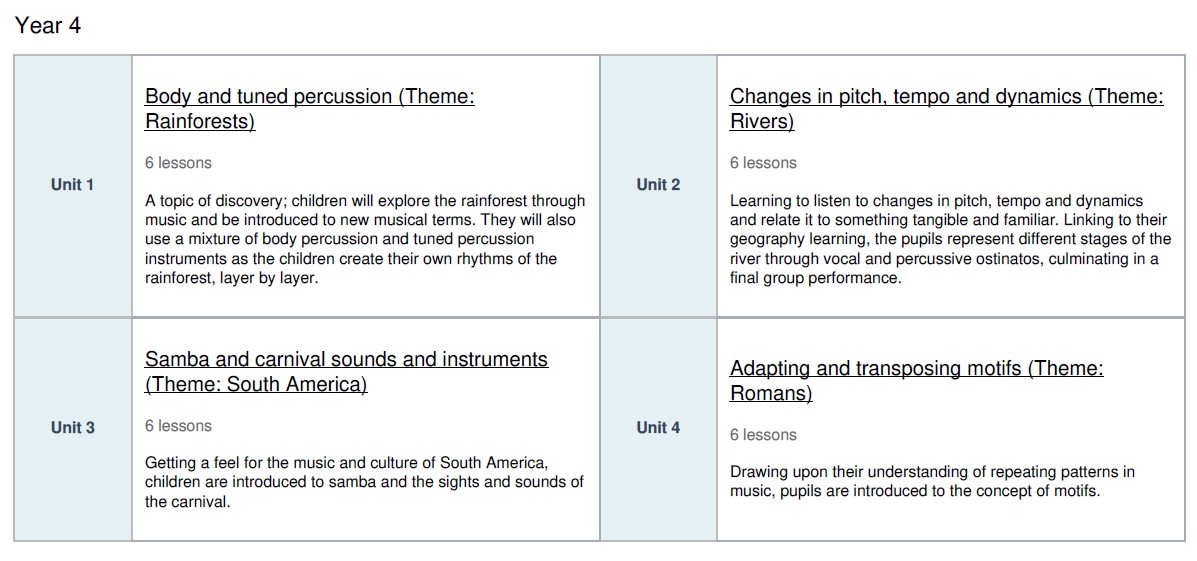The width and height of the screenshot is (1197, 561).
Task: Open the Body and tuned percussion unit link
Action: [309, 97]
